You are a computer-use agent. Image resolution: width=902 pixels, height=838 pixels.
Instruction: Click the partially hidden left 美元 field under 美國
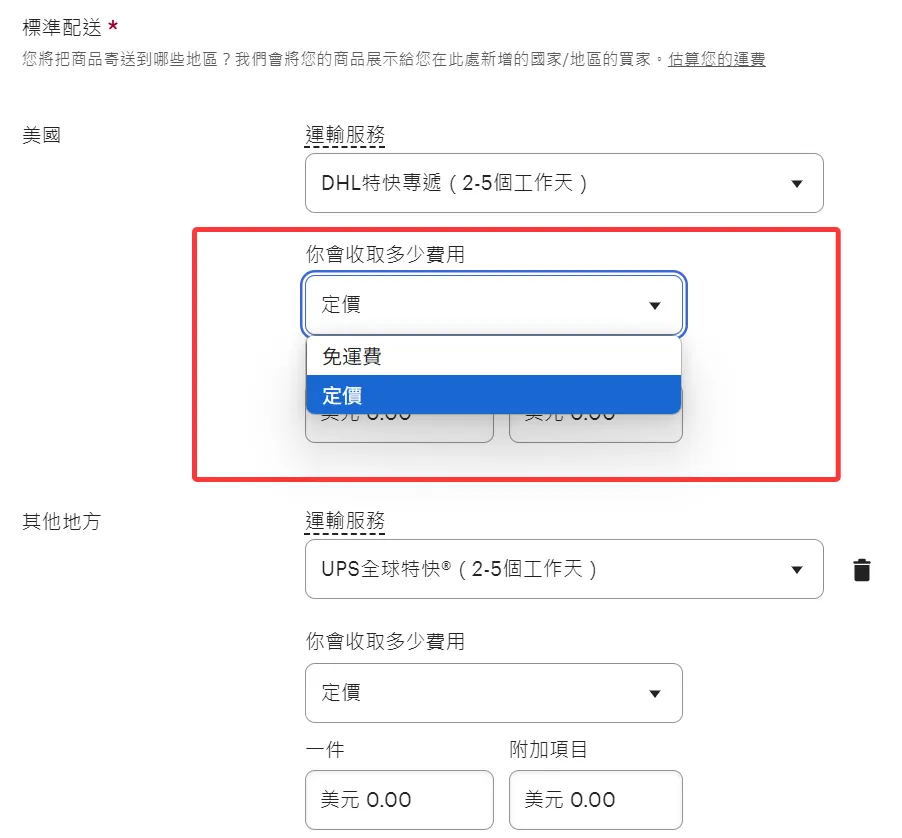(x=399, y=428)
